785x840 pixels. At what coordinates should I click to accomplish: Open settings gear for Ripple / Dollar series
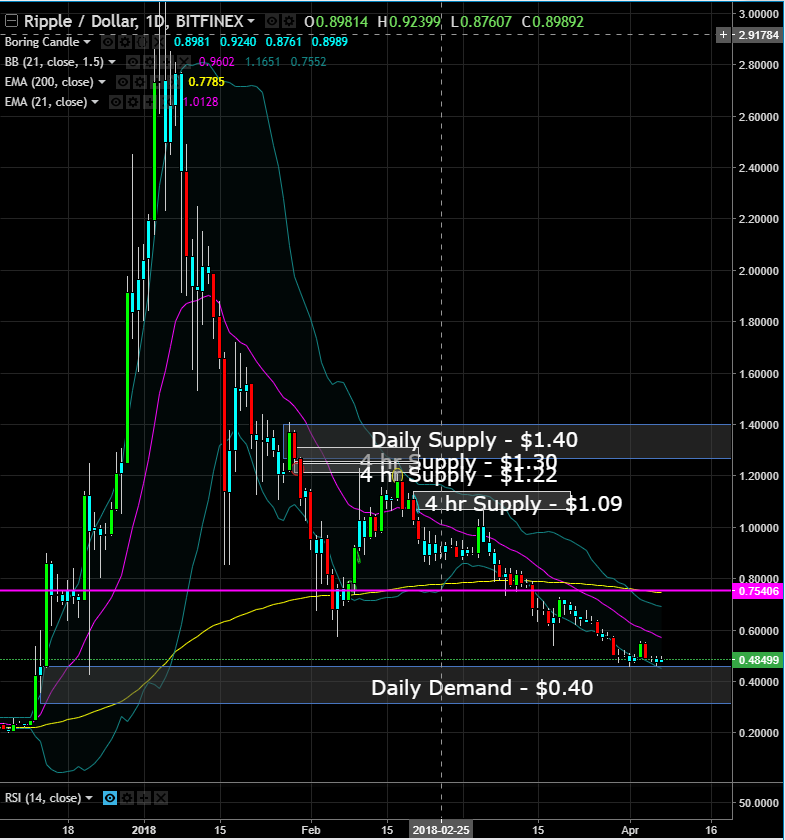tap(289, 21)
